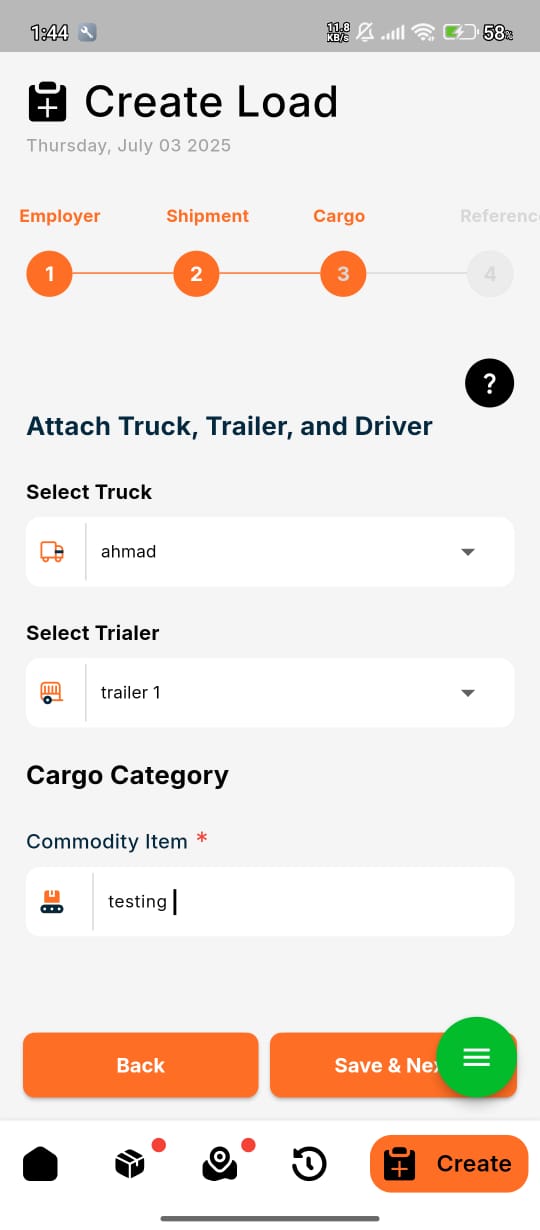Tap the orange truck icon in Select Truck

pyautogui.click(x=52, y=552)
